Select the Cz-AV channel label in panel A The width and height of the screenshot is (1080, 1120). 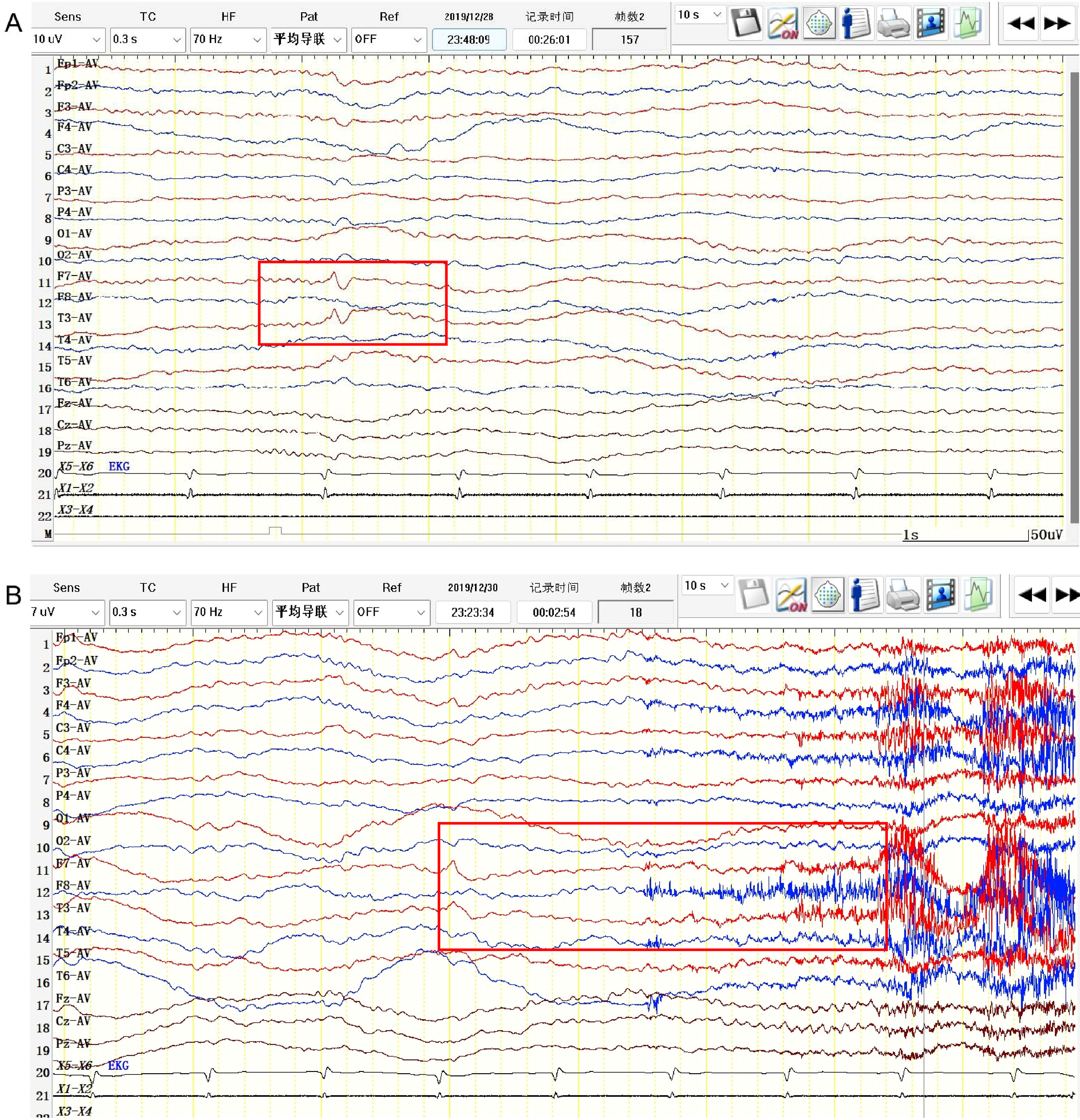(x=74, y=425)
